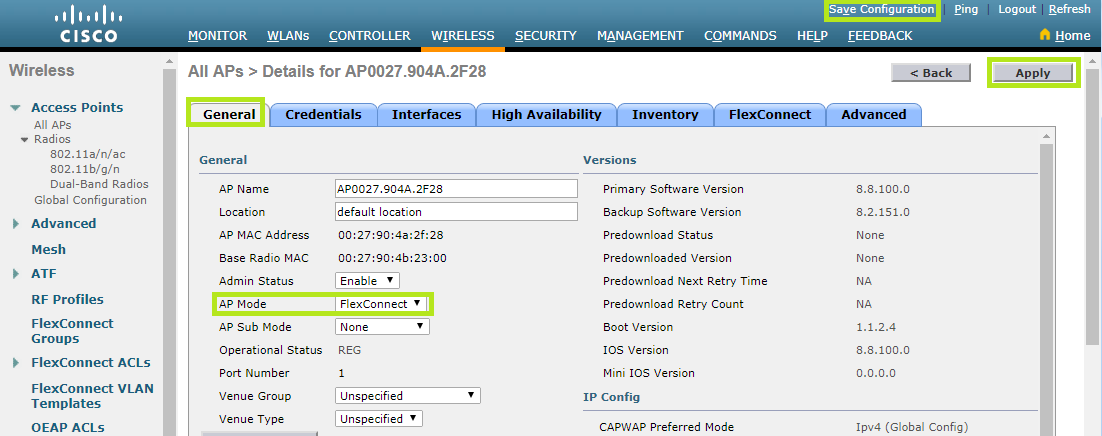
Task: Open the AP Mode dropdown
Action: [x=380, y=304]
